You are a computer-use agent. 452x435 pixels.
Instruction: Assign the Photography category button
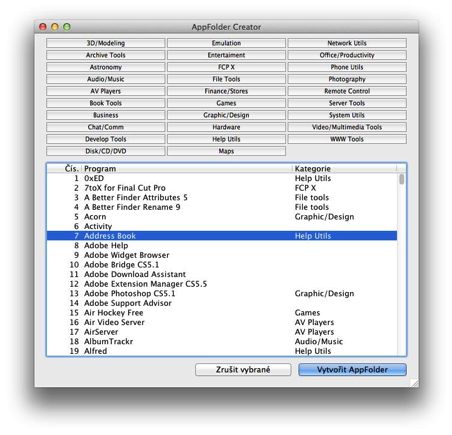[x=347, y=79]
